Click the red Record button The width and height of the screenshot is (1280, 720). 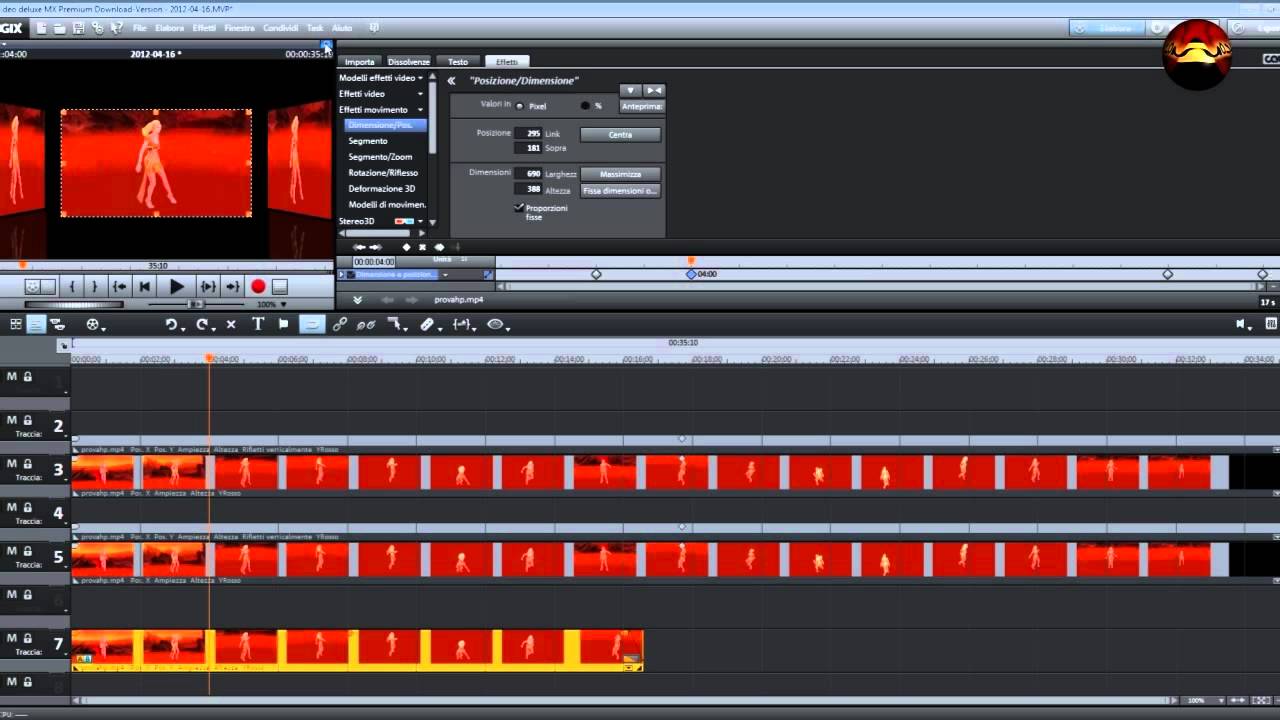[258, 286]
